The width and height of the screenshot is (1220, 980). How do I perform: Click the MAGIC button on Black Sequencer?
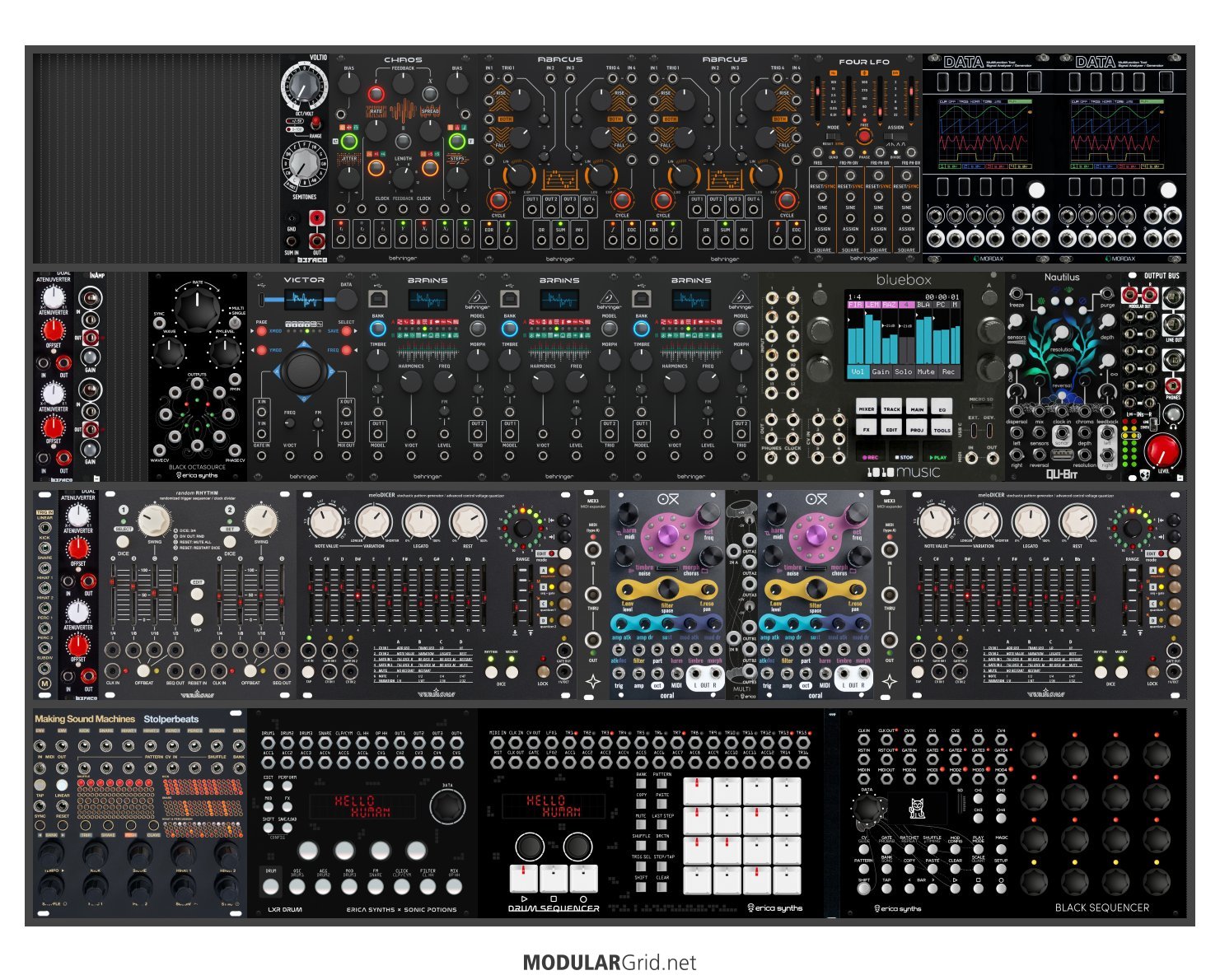pos(1001,849)
